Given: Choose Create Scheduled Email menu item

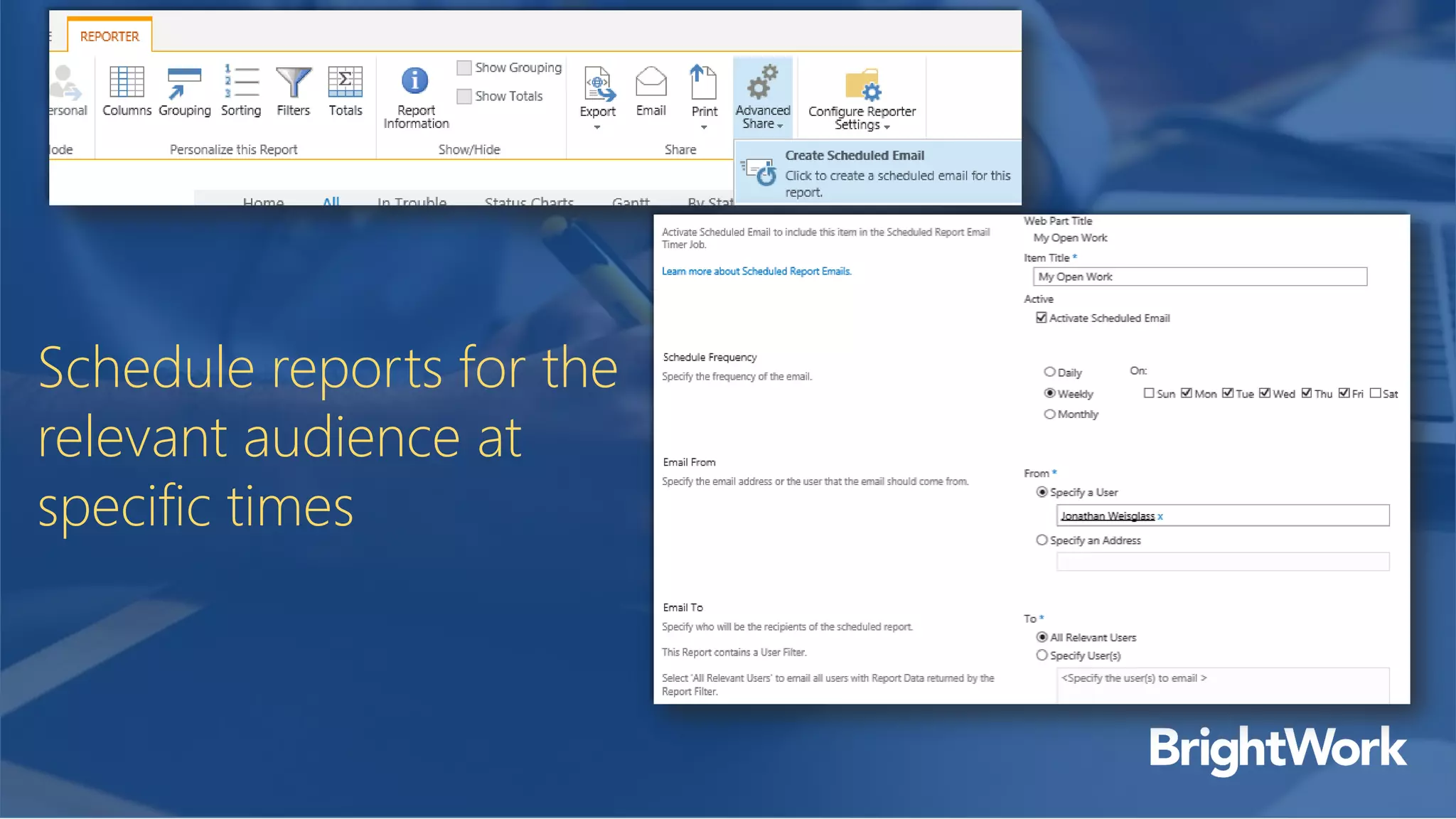Looking at the screenshot, I should 878,173.
